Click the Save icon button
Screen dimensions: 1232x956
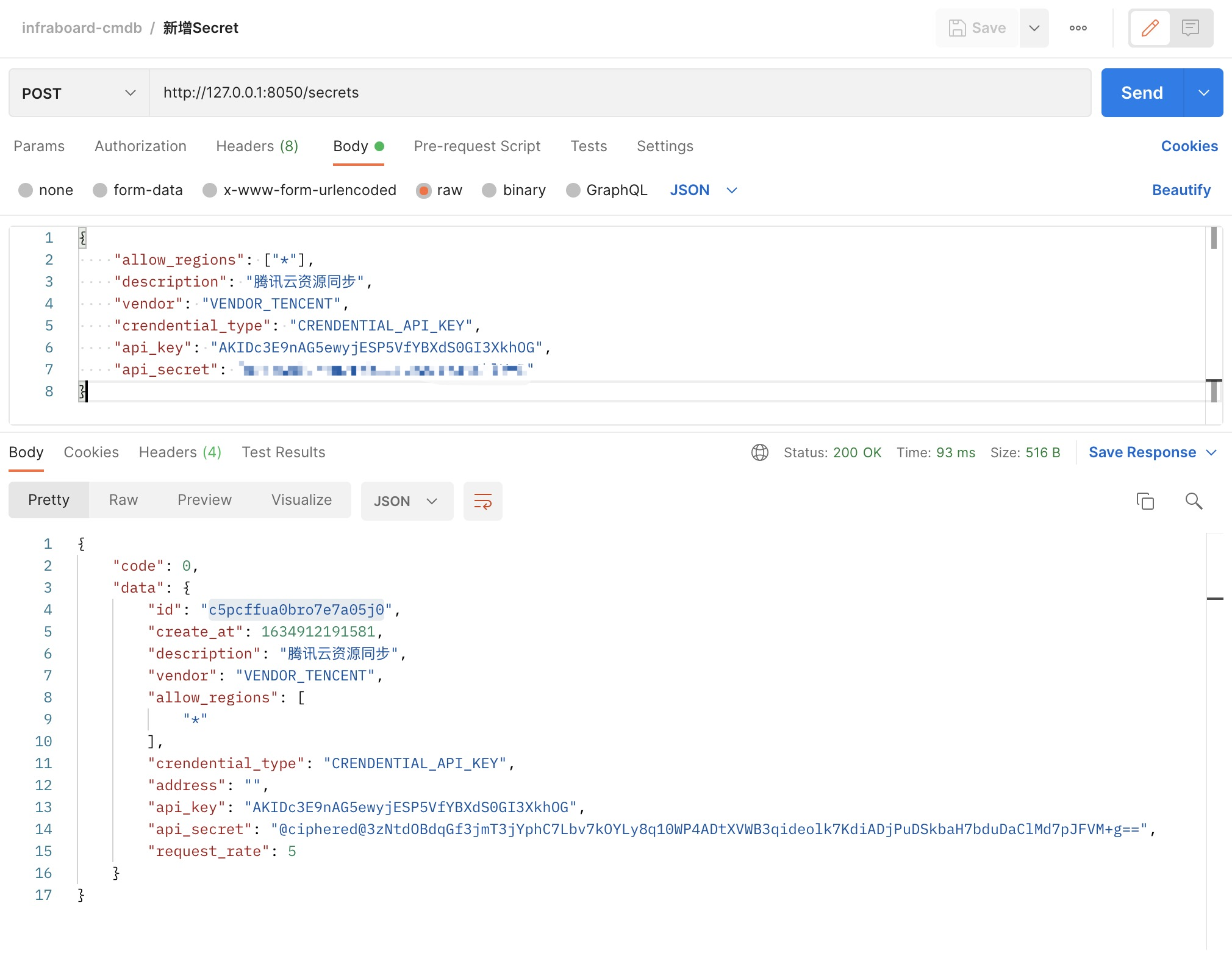977,28
